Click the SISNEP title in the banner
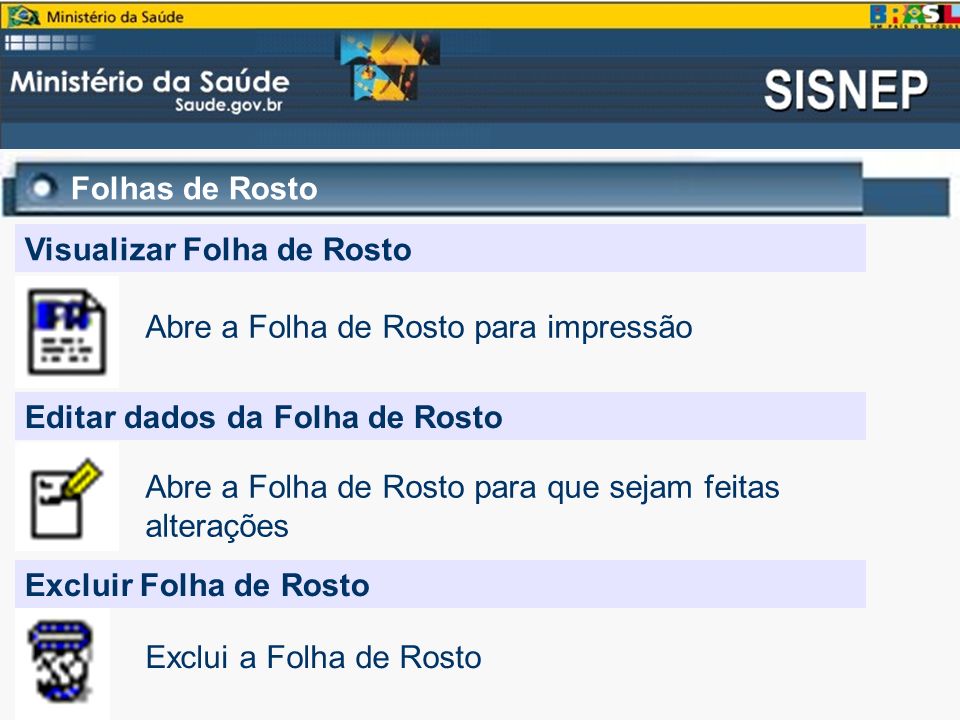Screen dimensions: 960x720 click(x=846, y=90)
